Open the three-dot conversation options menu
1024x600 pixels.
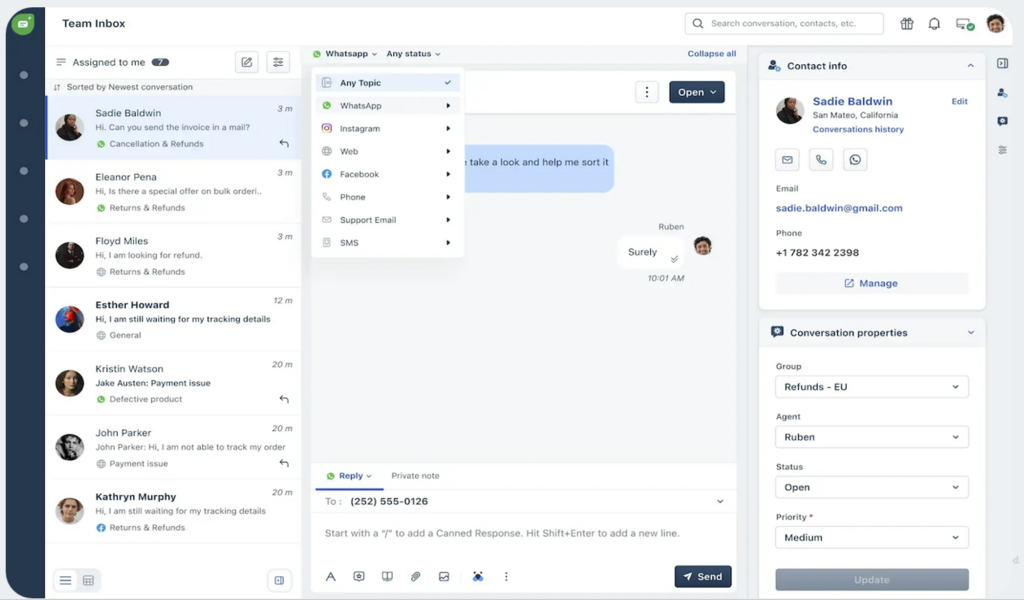point(647,92)
